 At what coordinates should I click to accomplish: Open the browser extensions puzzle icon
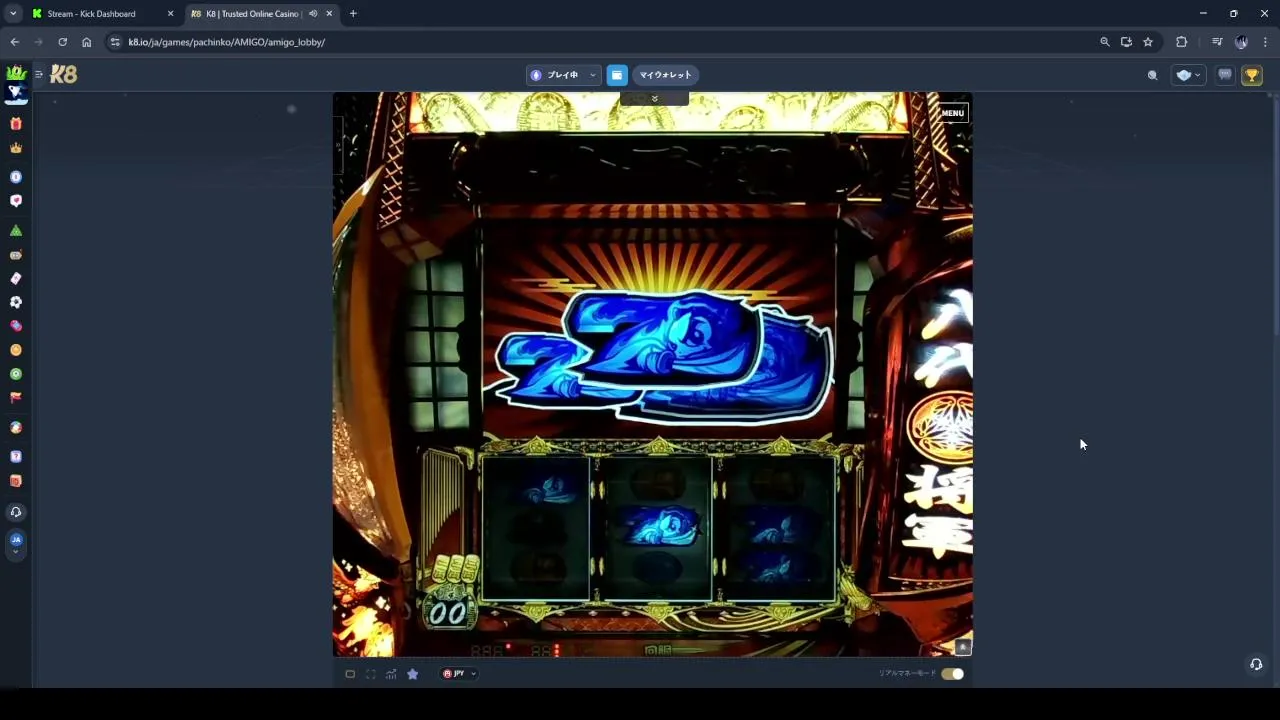point(1181,42)
